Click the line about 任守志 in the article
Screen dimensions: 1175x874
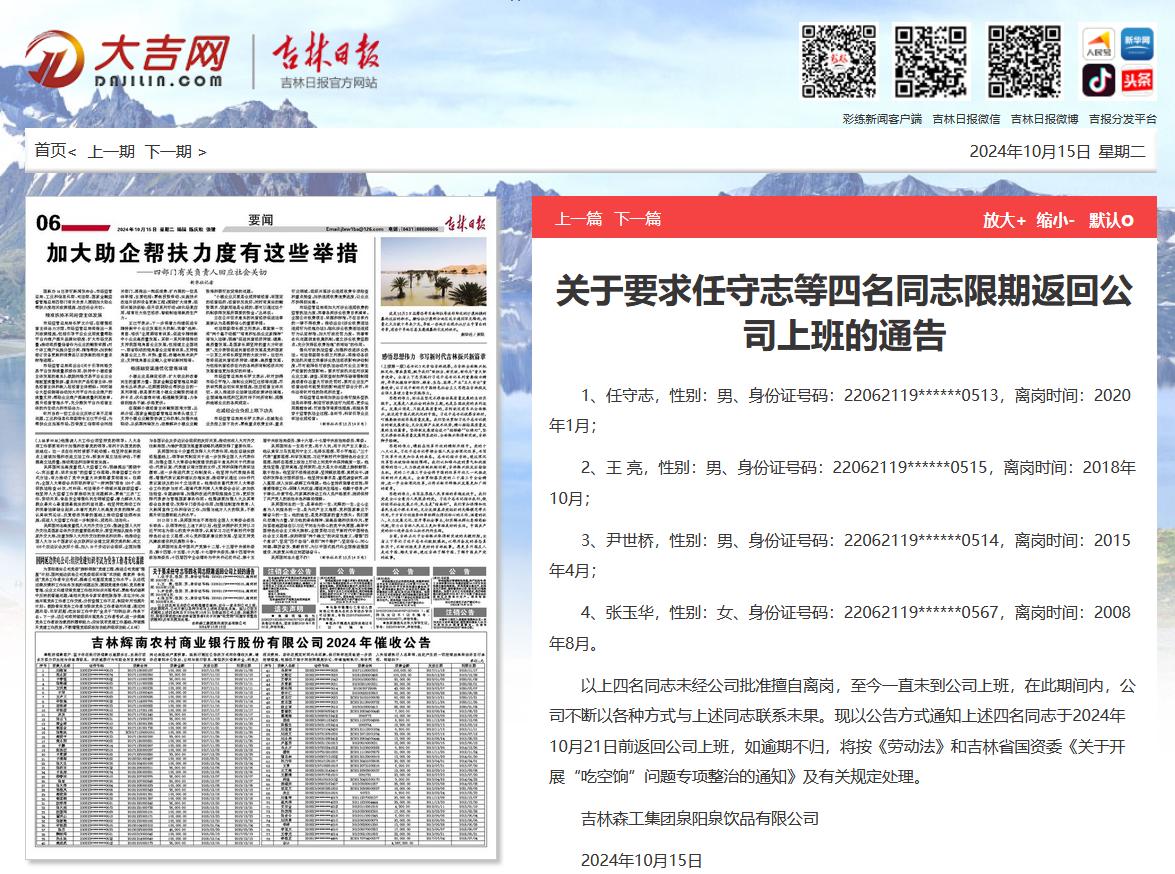pos(840,411)
